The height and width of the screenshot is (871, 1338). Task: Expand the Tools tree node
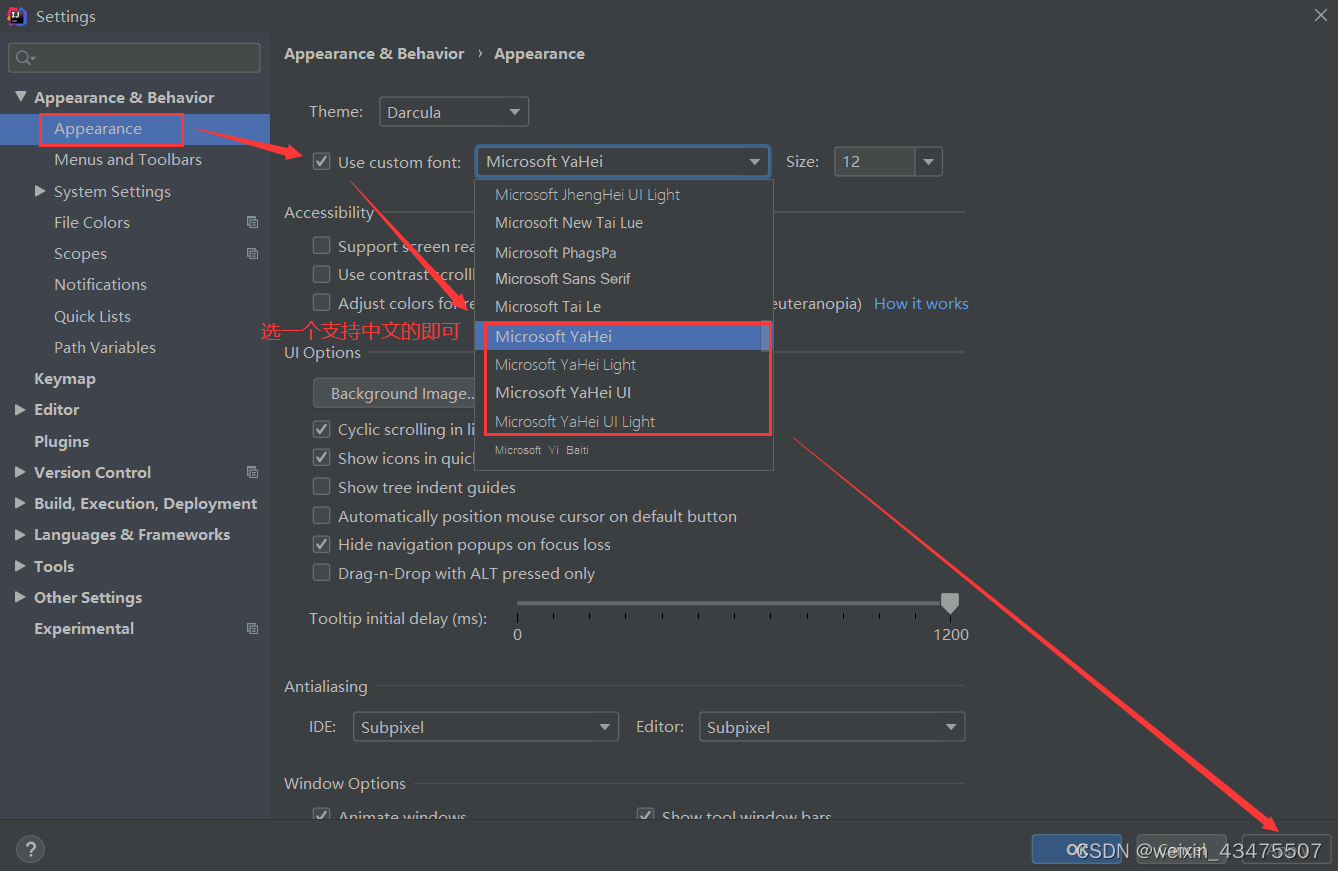click(x=21, y=566)
